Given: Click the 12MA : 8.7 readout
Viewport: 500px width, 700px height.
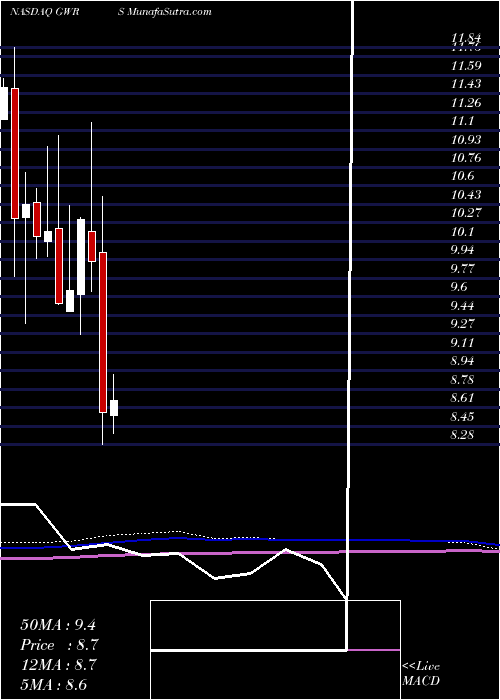Looking at the screenshot, I should 58,664.
